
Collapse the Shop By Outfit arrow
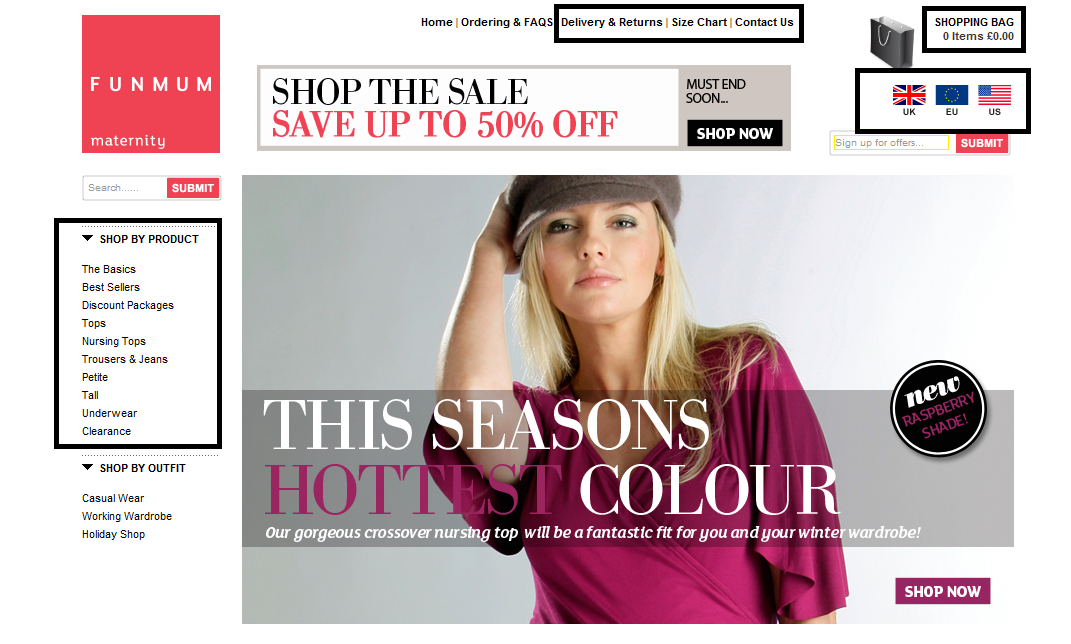(x=87, y=467)
